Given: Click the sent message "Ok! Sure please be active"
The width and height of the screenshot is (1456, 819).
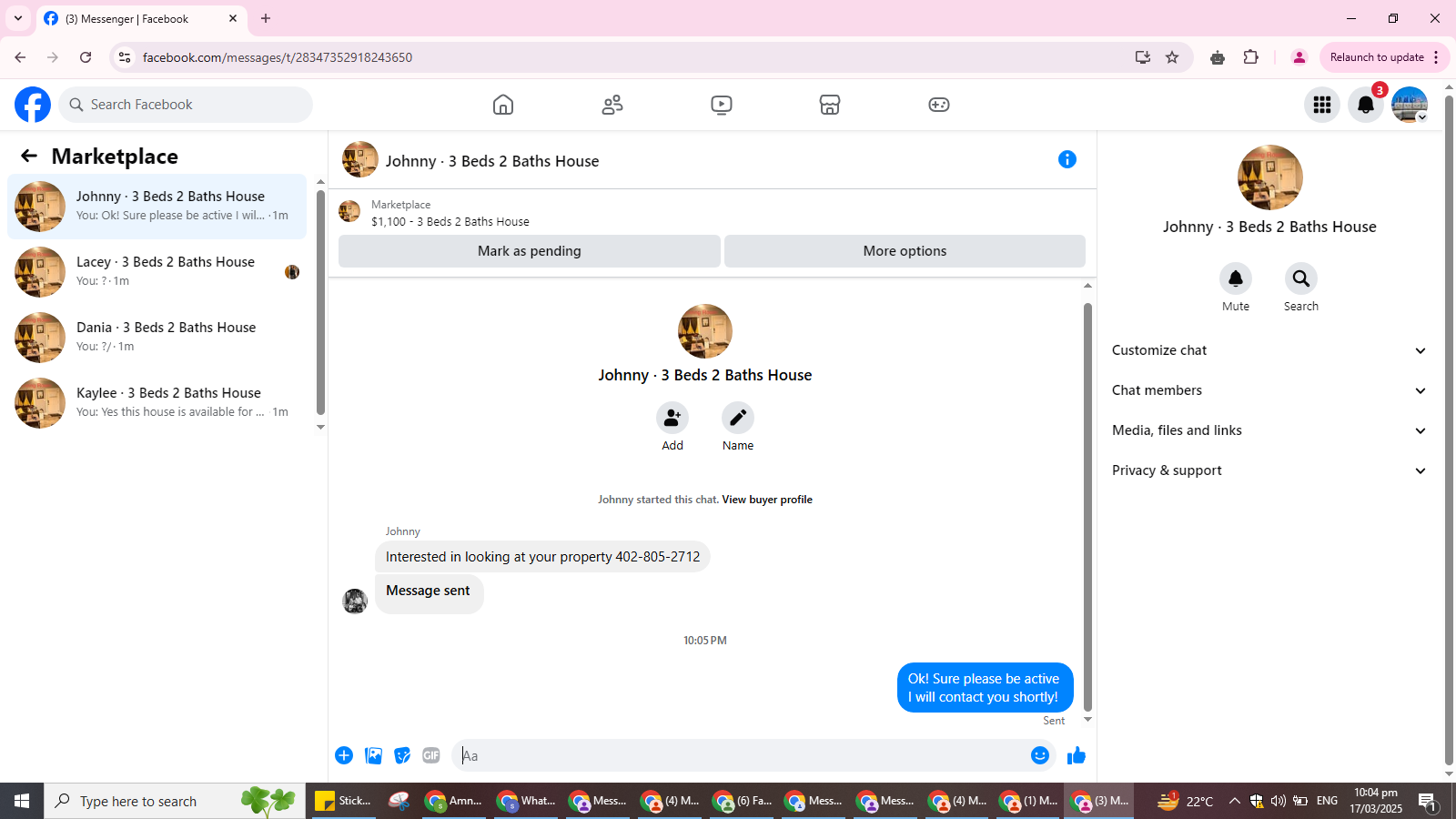Looking at the screenshot, I should [x=985, y=688].
